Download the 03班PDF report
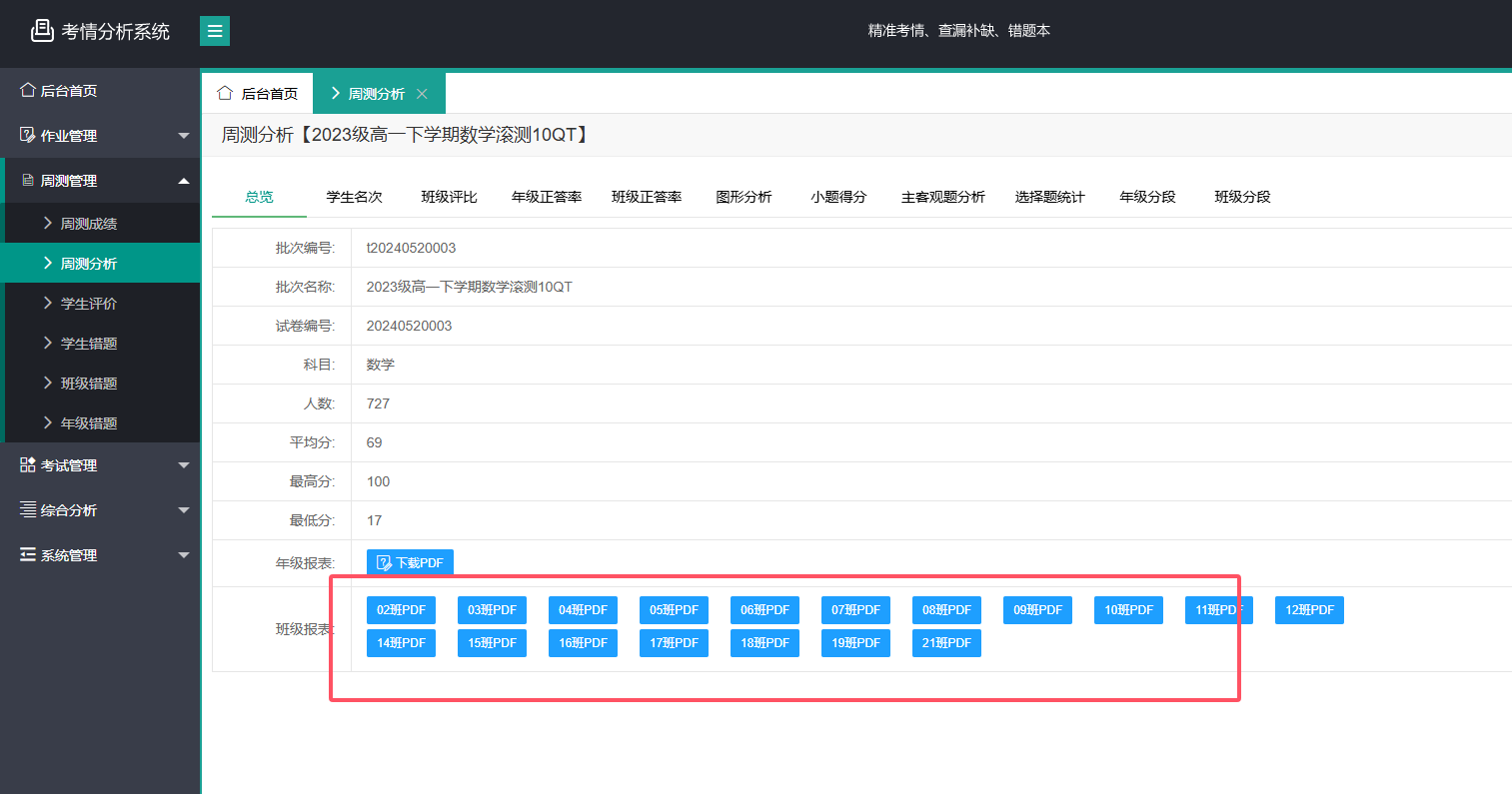This screenshot has width=1512, height=794. [x=492, y=609]
